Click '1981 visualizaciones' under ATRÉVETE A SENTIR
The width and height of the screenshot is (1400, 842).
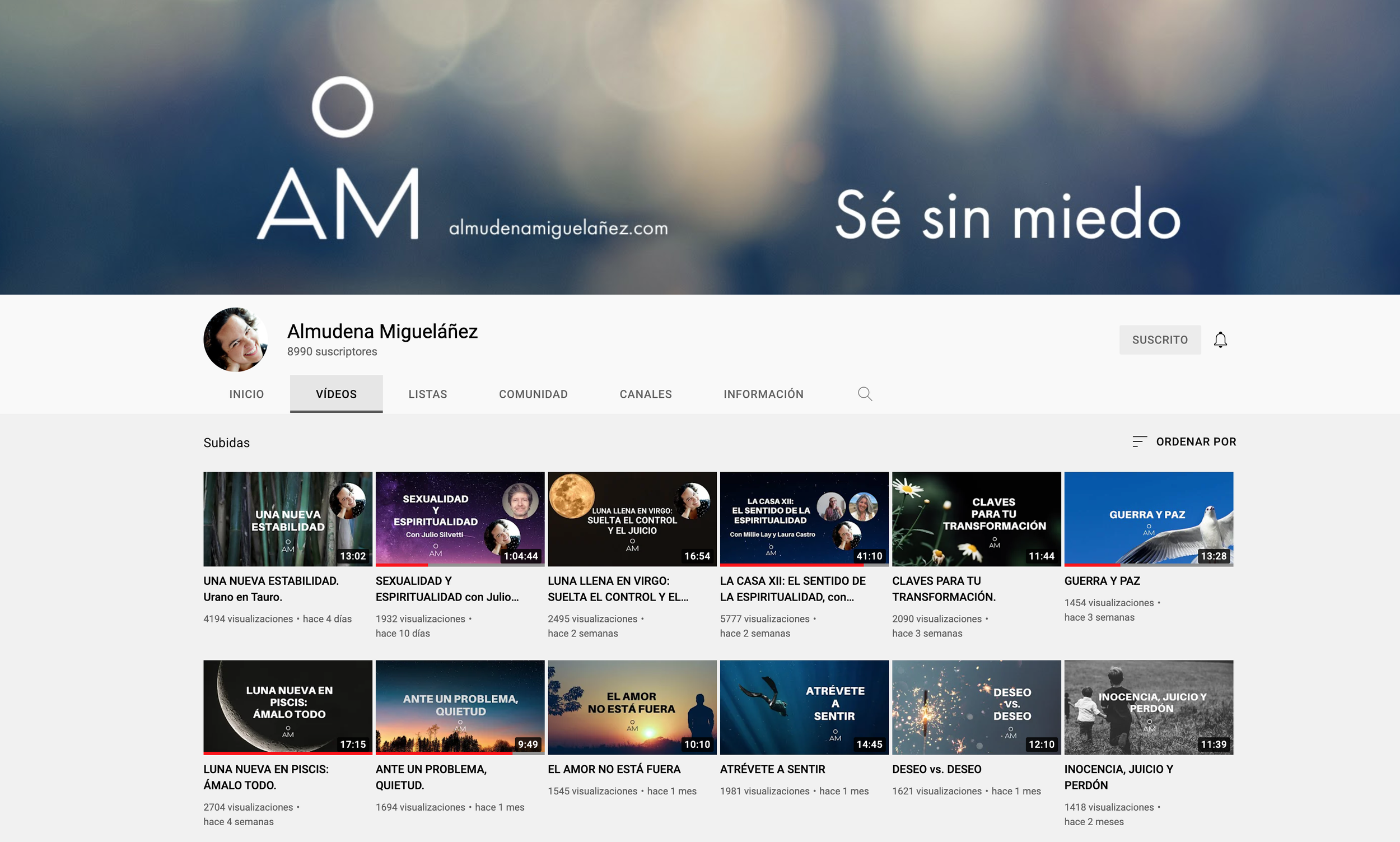(765, 792)
